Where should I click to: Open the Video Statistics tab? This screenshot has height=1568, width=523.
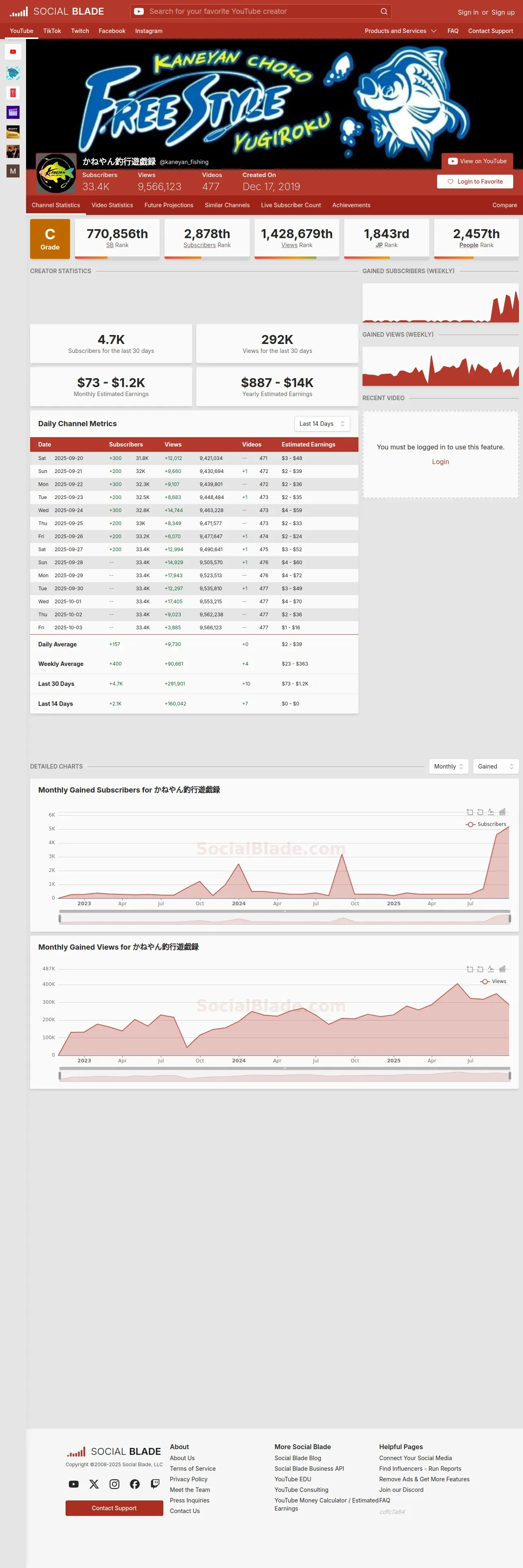click(112, 205)
